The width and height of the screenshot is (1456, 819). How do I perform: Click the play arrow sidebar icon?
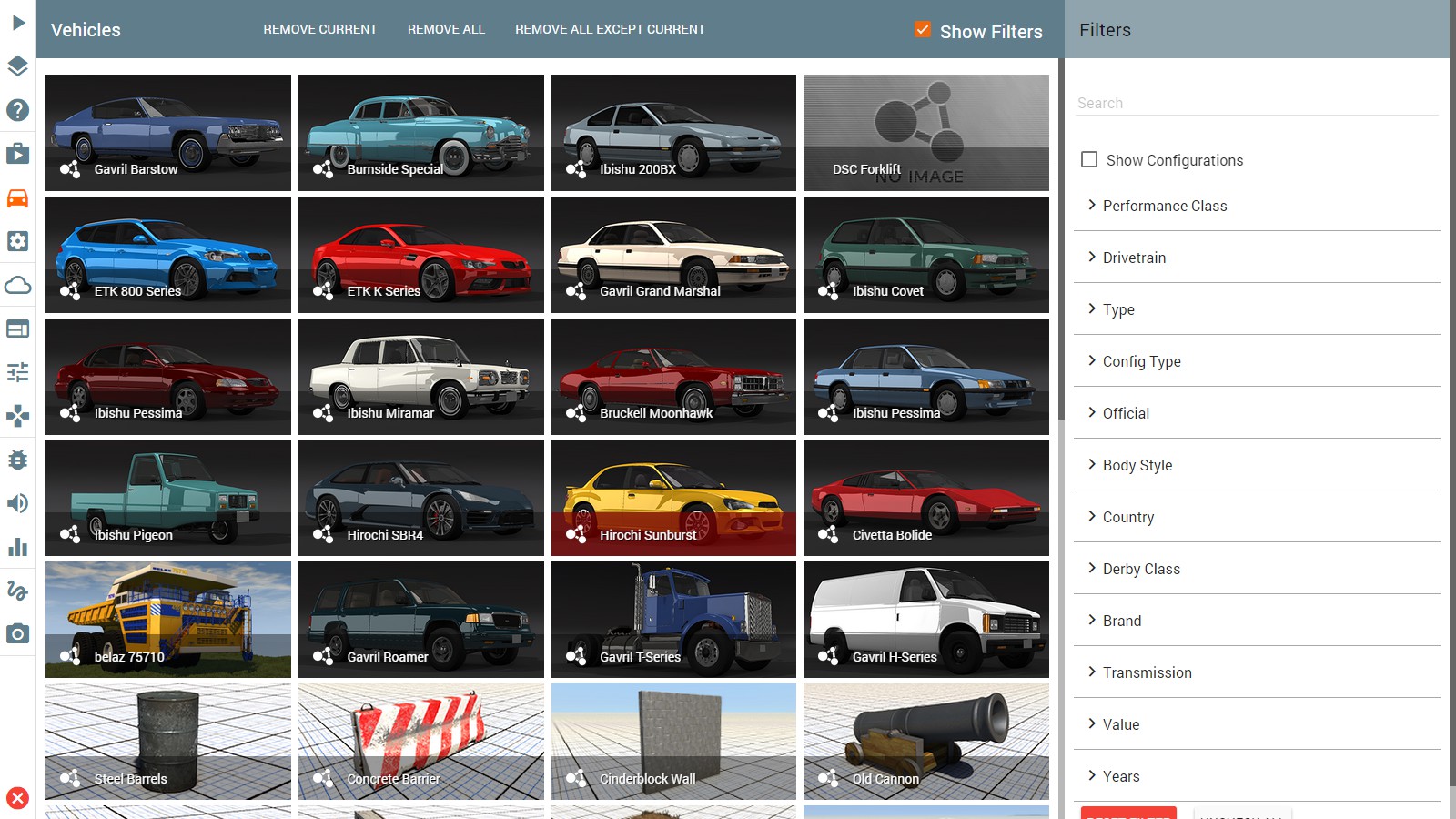(17, 22)
